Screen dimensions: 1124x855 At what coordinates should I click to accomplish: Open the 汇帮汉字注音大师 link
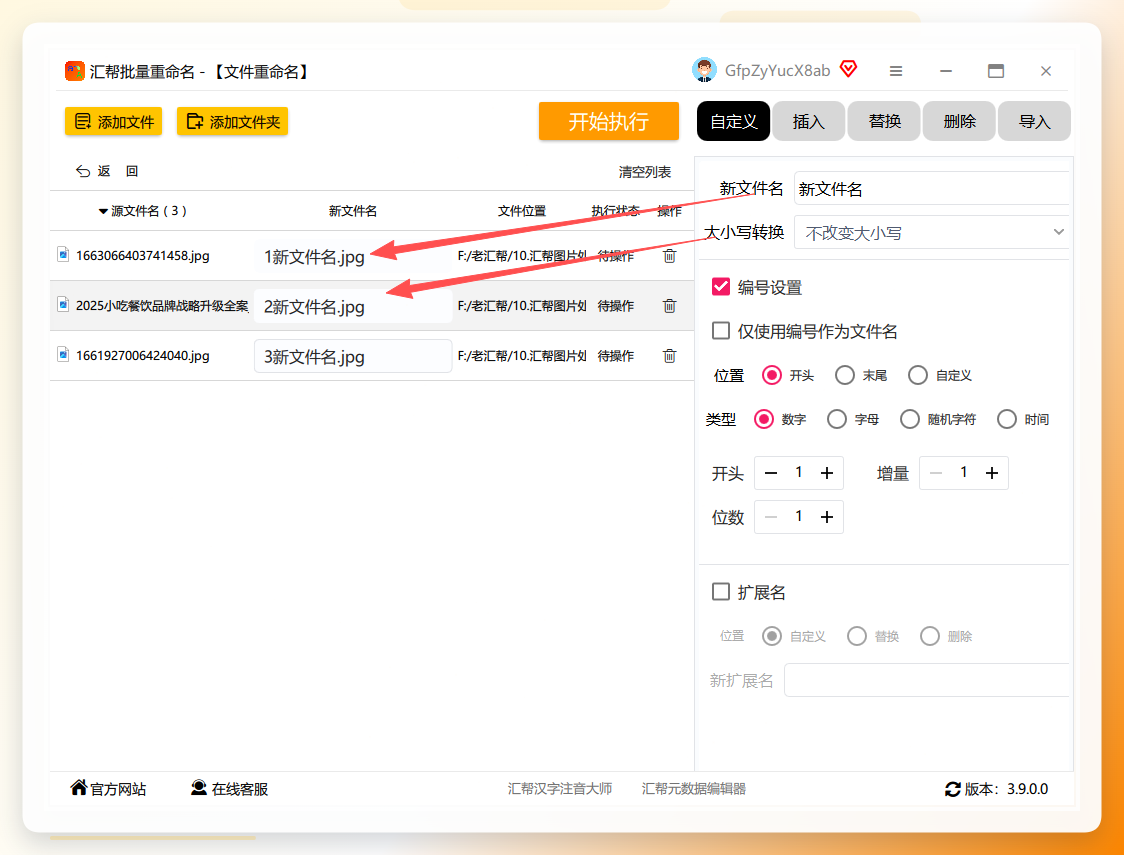(x=560, y=789)
